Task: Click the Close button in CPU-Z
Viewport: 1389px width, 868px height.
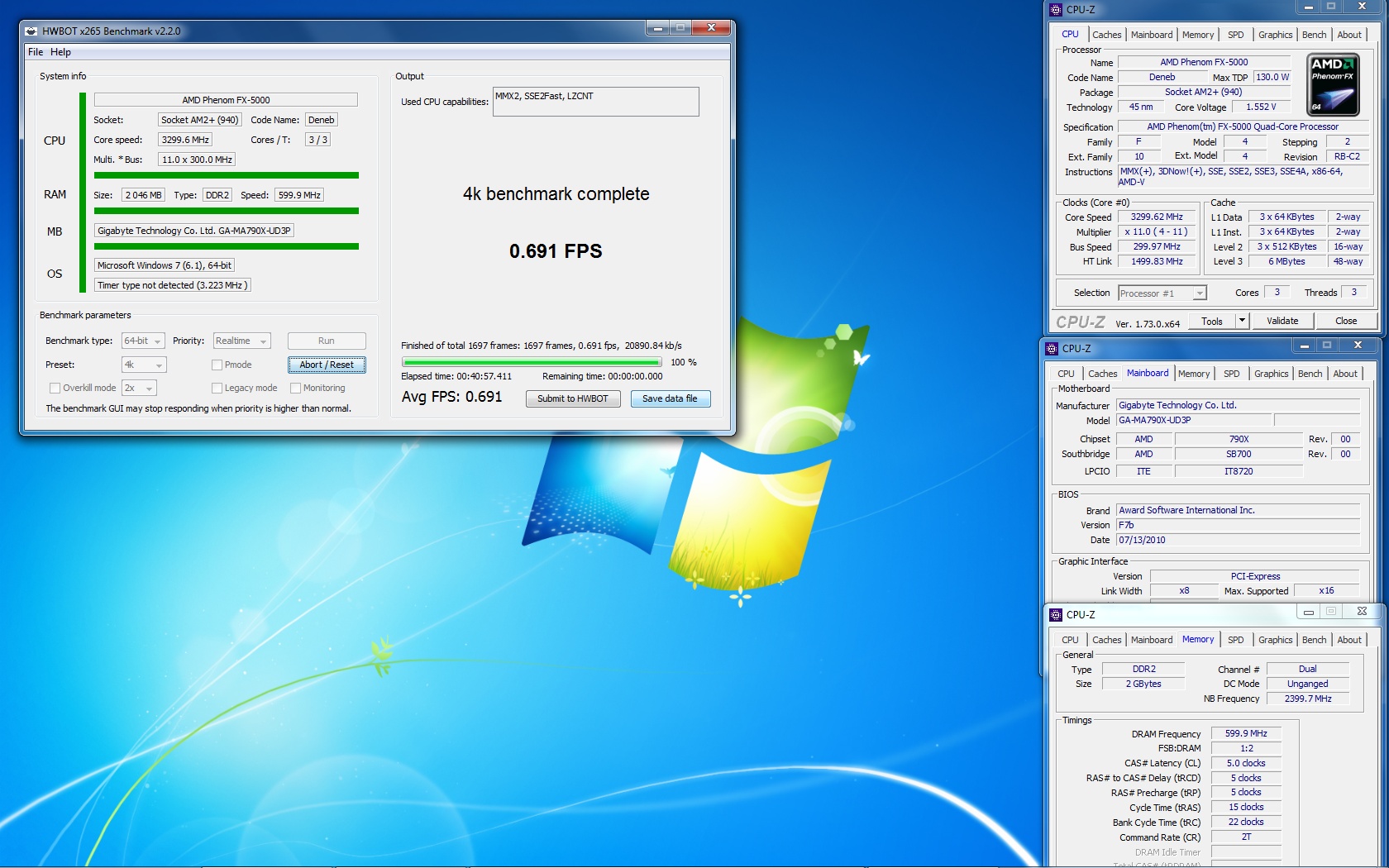Action: click(x=1346, y=321)
